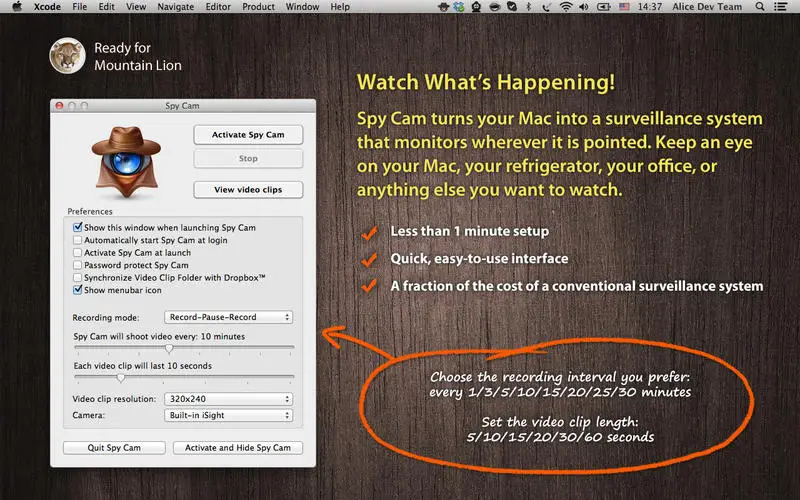
Task: Open Spotlight search magnifier
Action: (760, 7)
